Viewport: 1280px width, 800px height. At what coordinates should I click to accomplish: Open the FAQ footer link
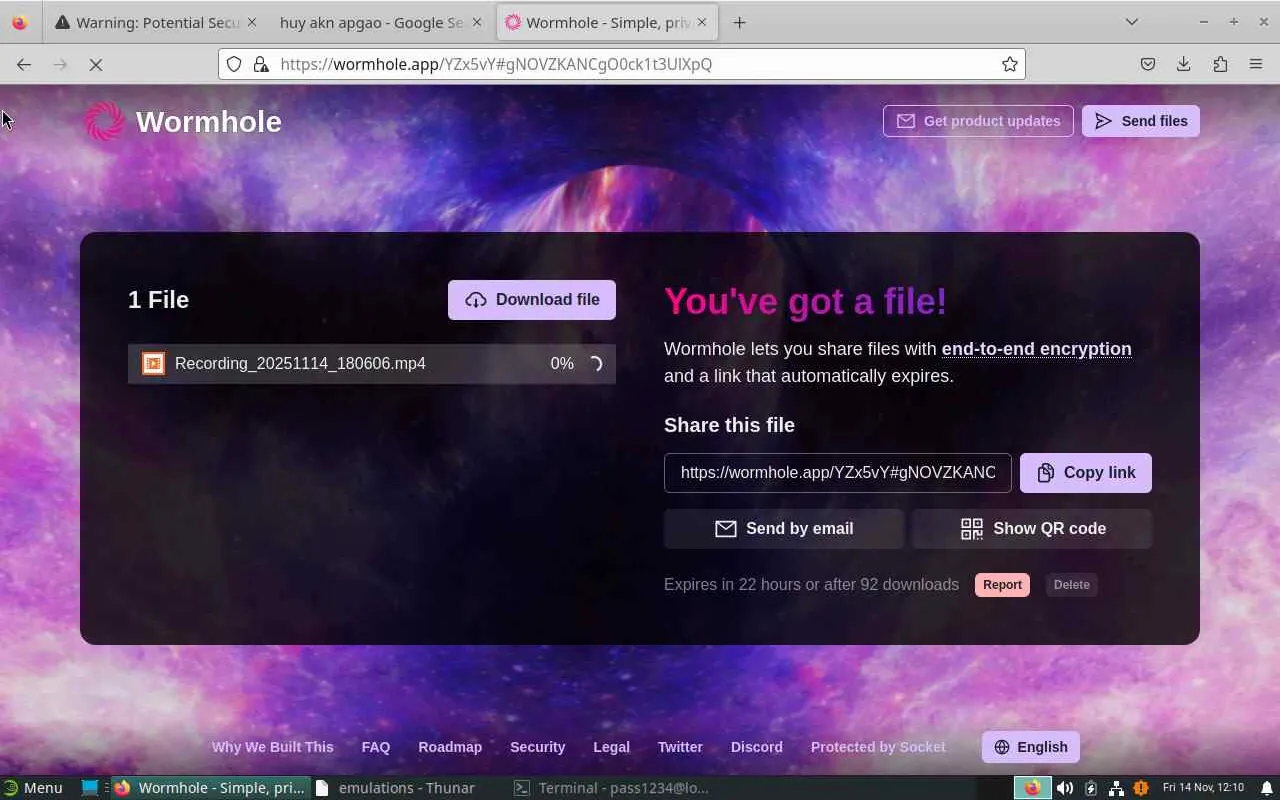[x=376, y=747]
